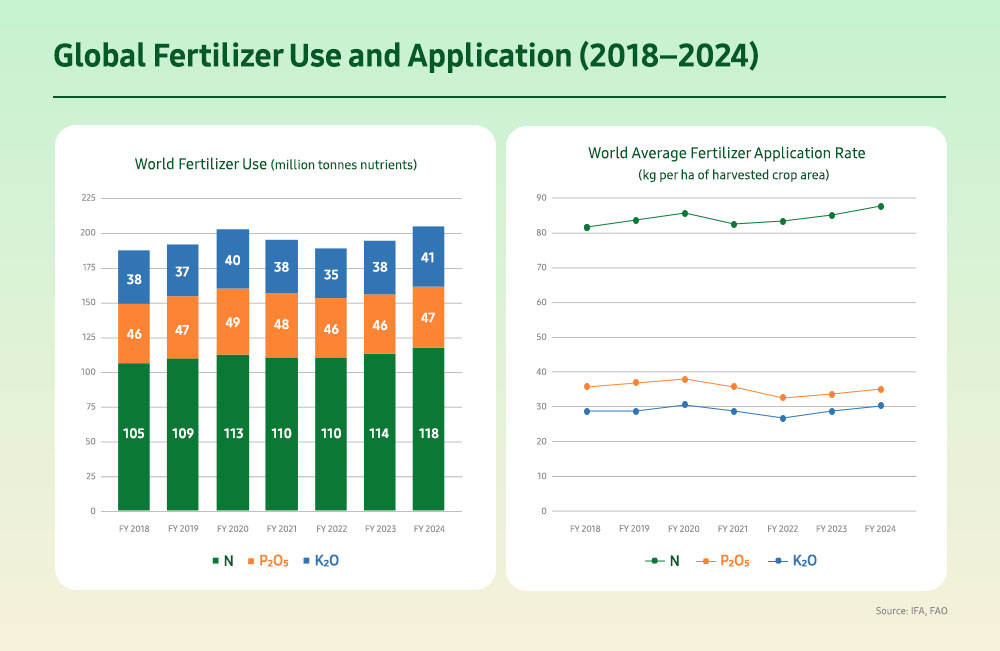Click the N line data point at FY 2024
Image resolution: width=1000 pixels, height=651 pixels.
pos(880,206)
